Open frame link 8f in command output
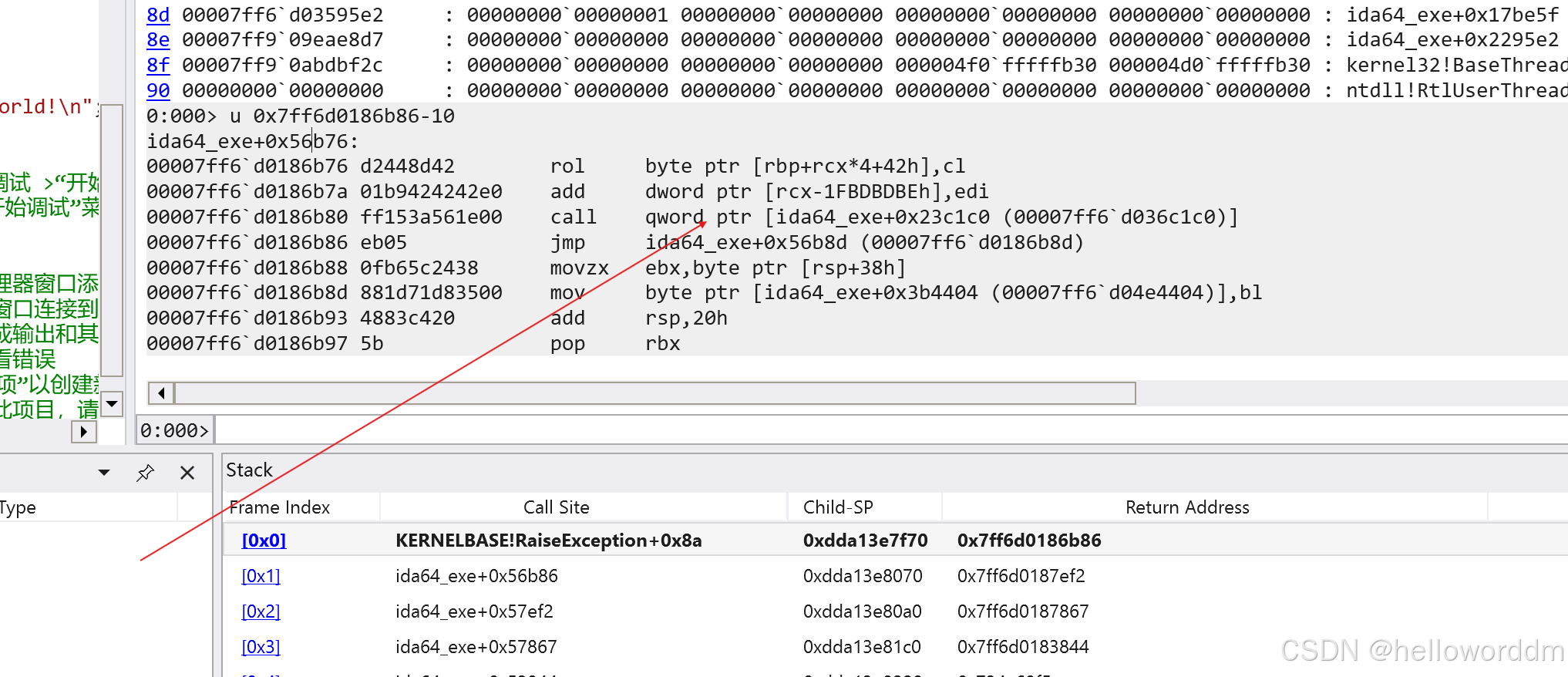 click(x=158, y=65)
